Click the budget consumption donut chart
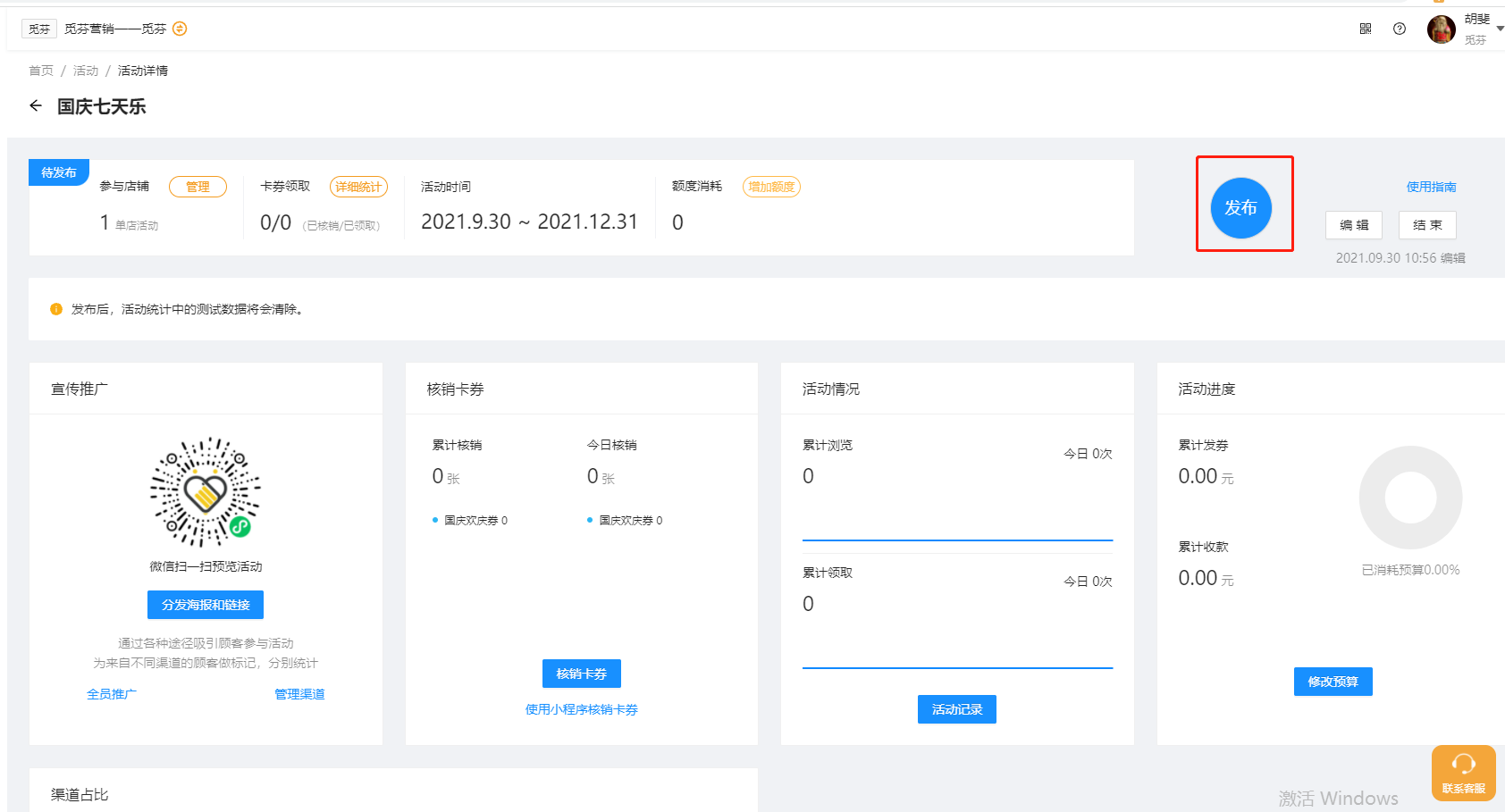 (1410, 498)
